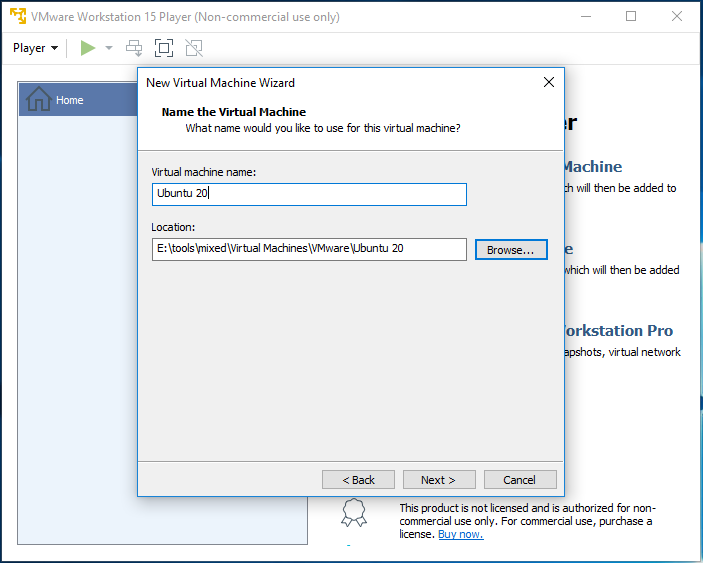This screenshot has height=563, width=703.
Task: Click the Unity mode toolbar icon
Action: pyautogui.click(x=194, y=48)
